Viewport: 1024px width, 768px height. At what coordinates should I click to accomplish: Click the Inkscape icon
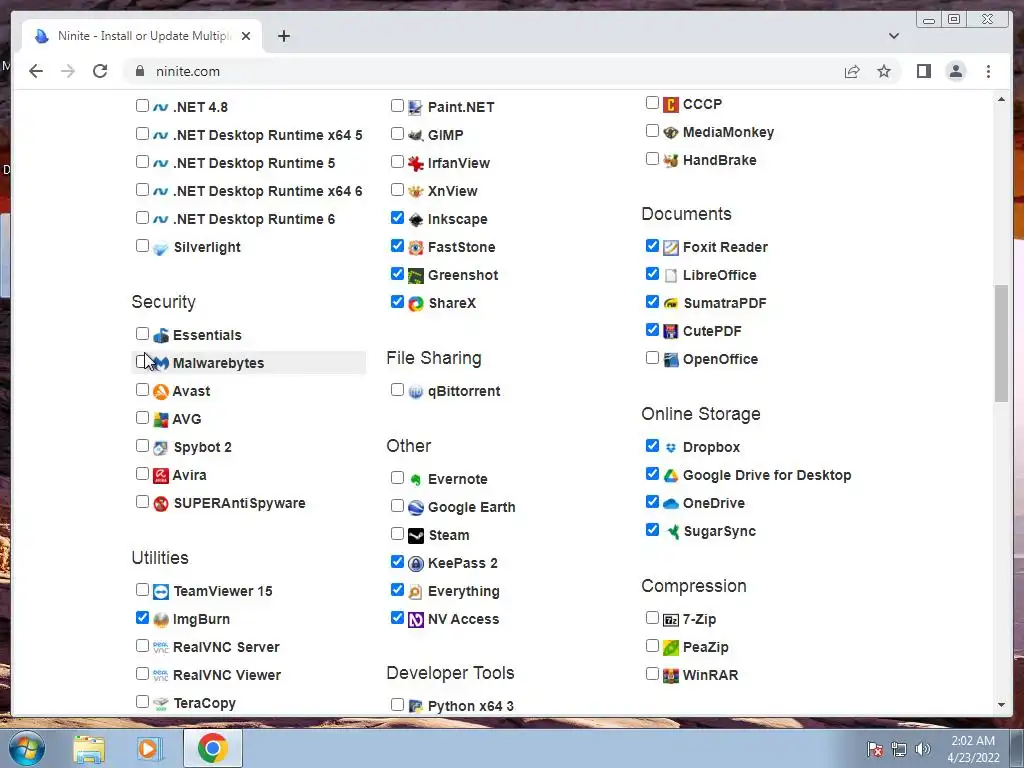[x=415, y=219]
